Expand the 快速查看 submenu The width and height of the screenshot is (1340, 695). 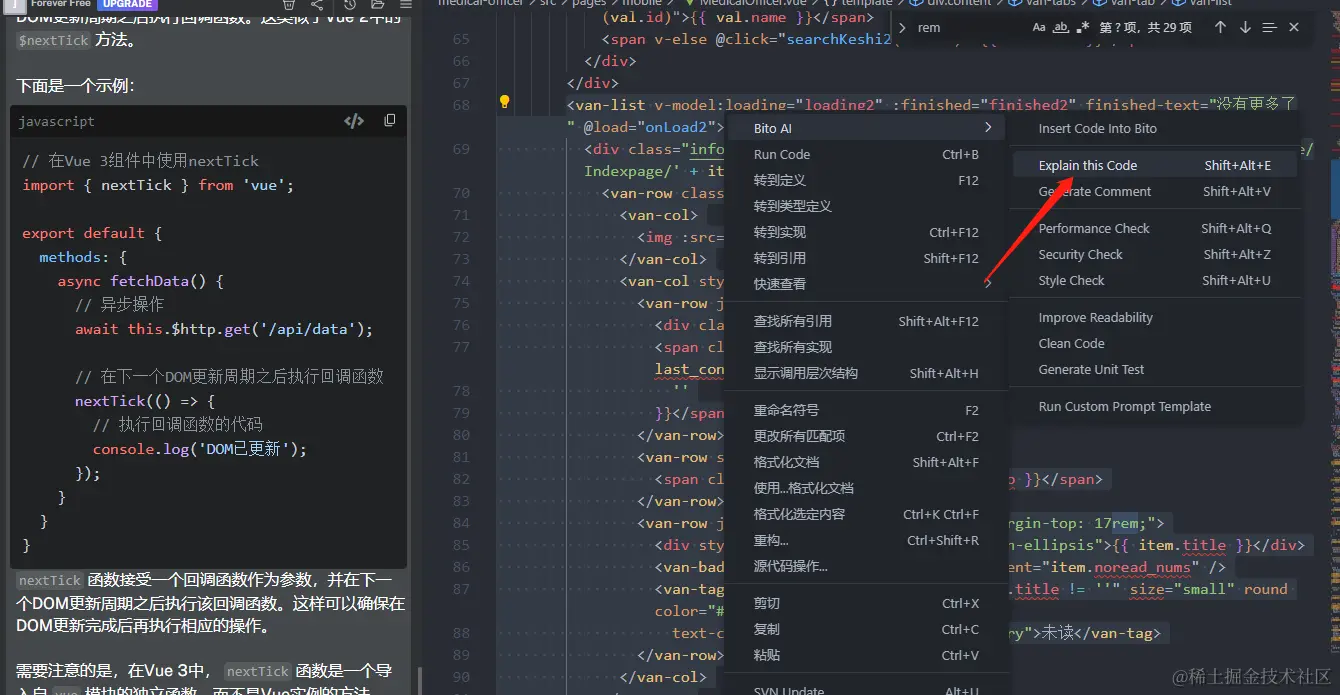pyautogui.click(x=866, y=284)
